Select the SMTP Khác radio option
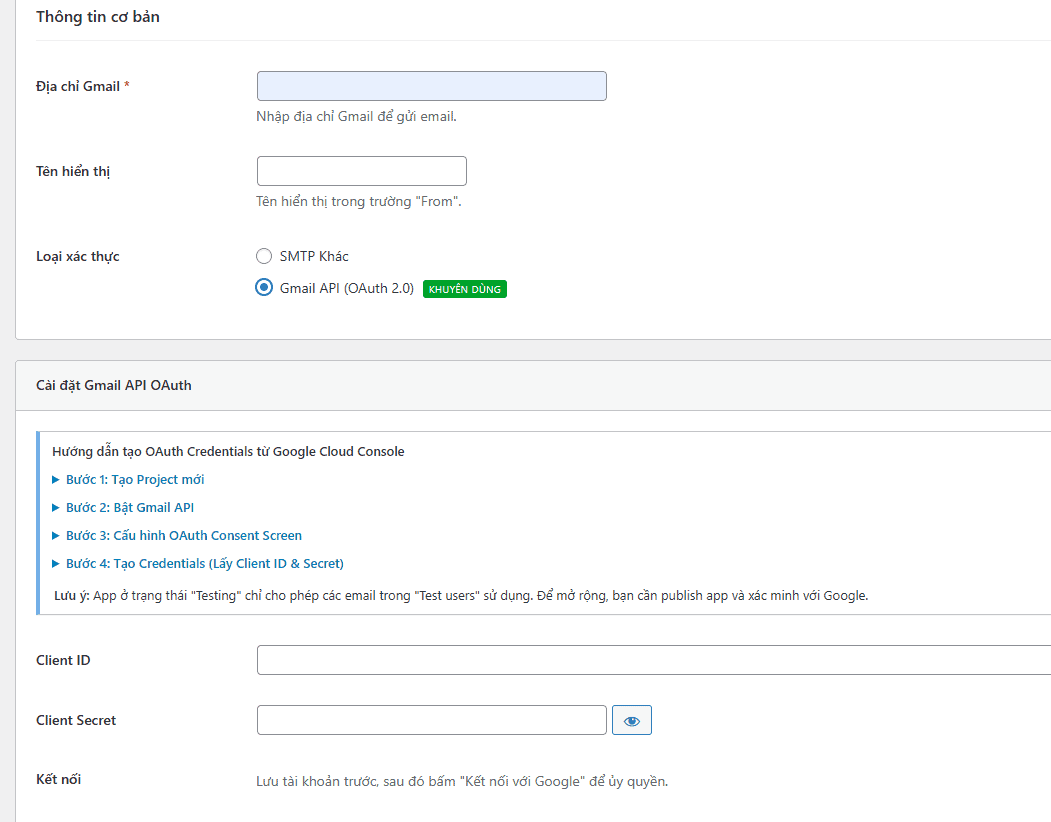This screenshot has height=822, width=1051. 264,256
